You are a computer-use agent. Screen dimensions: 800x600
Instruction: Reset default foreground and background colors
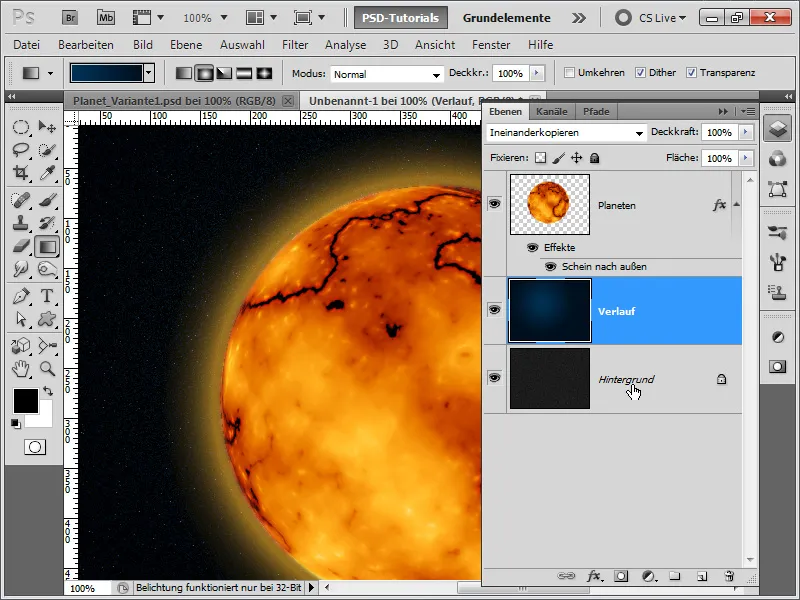click(x=16, y=423)
